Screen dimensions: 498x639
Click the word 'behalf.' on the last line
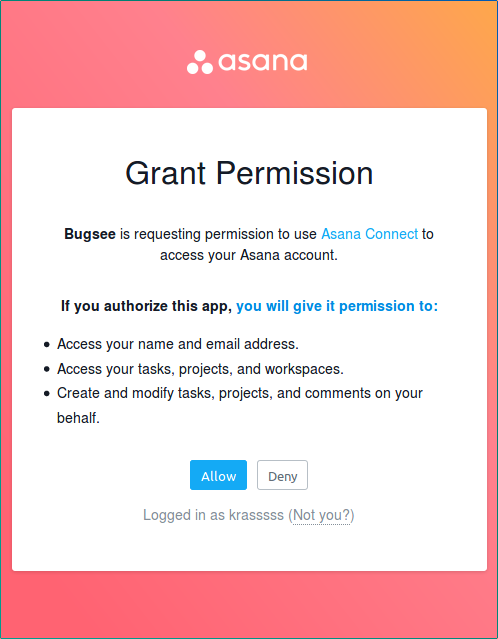pos(78,418)
